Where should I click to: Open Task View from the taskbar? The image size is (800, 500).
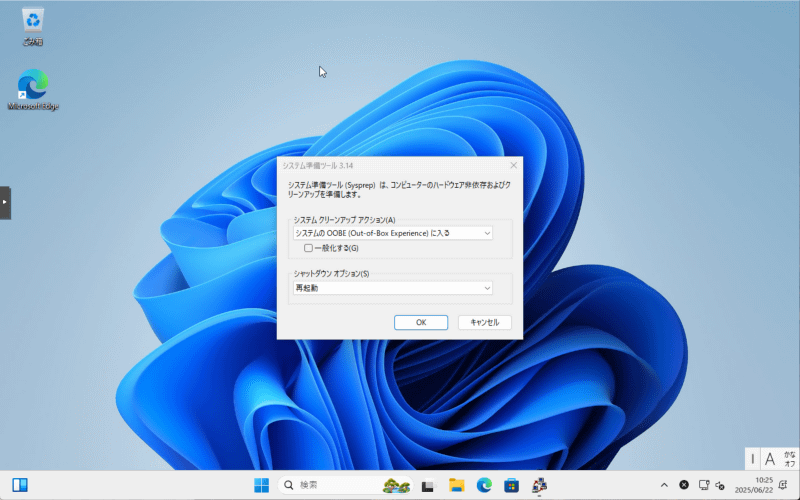[x=428, y=485]
